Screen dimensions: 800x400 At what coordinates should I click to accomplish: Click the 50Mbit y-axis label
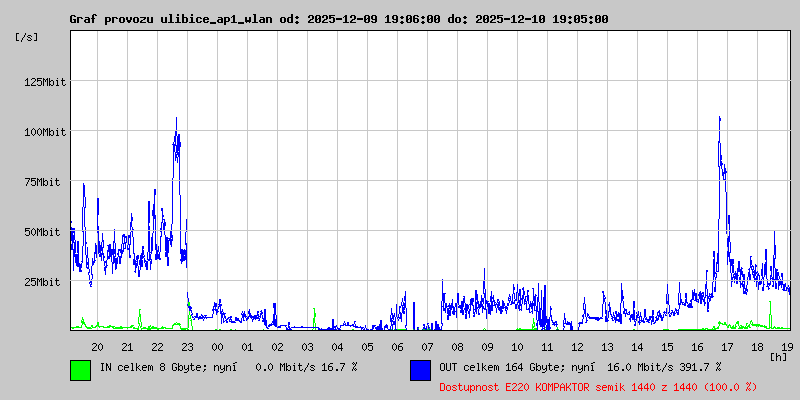47,232
